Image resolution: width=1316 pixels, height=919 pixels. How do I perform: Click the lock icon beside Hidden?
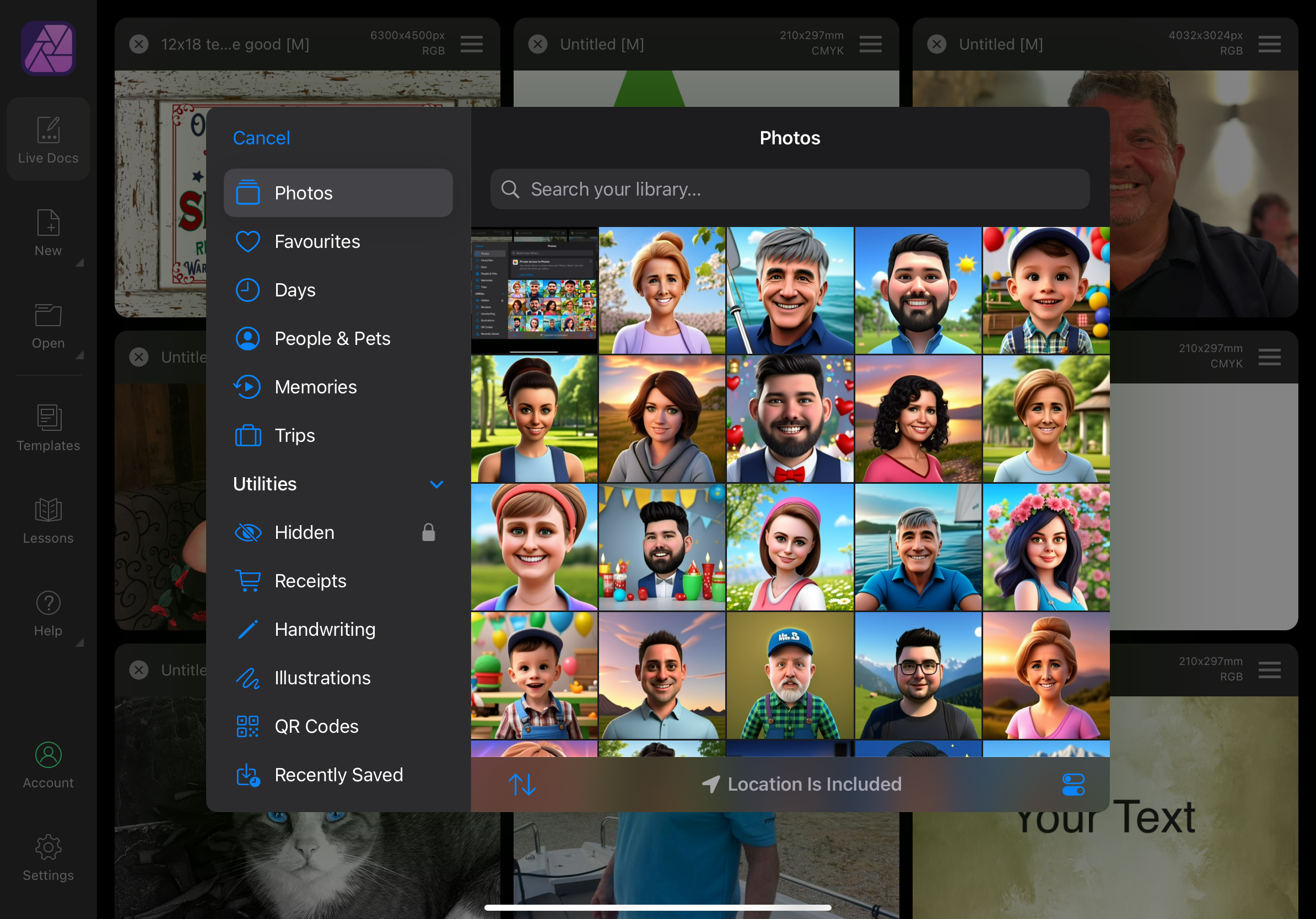click(x=429, y=532)
